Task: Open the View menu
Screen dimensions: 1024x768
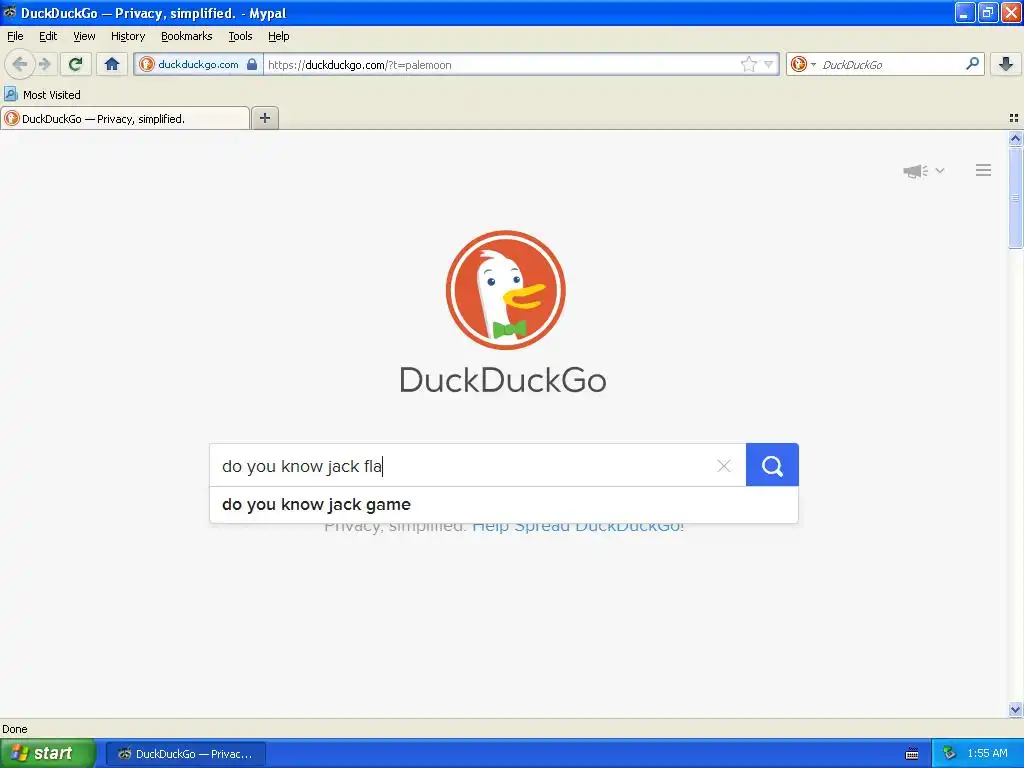Action: (x=84, y=36)
